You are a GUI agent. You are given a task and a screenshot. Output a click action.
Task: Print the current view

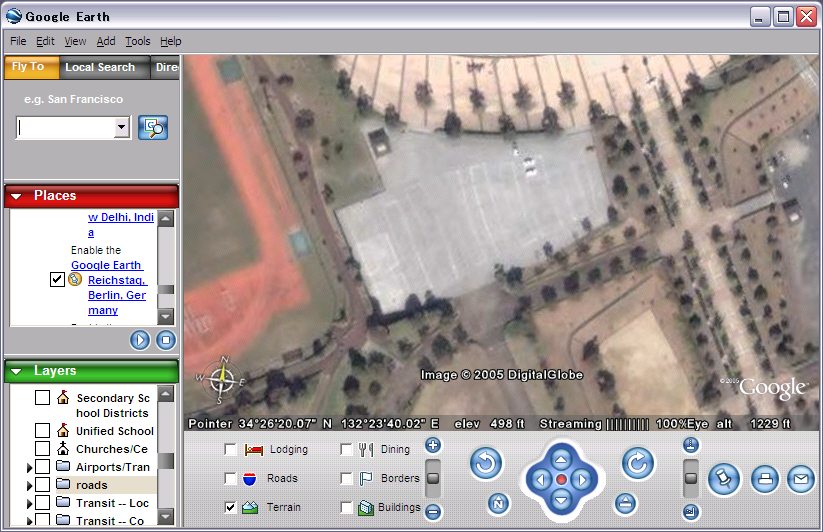click(x=764, y=479)
